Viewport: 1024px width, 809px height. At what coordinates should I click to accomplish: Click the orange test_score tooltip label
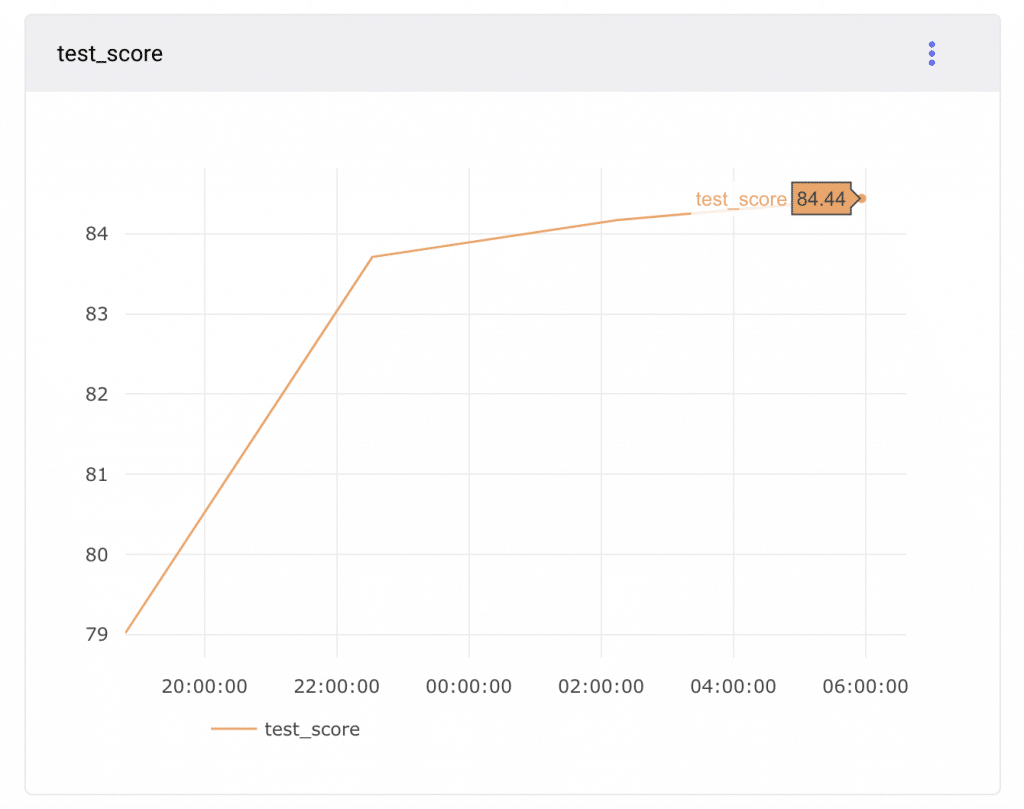click(x=741, y=200)
